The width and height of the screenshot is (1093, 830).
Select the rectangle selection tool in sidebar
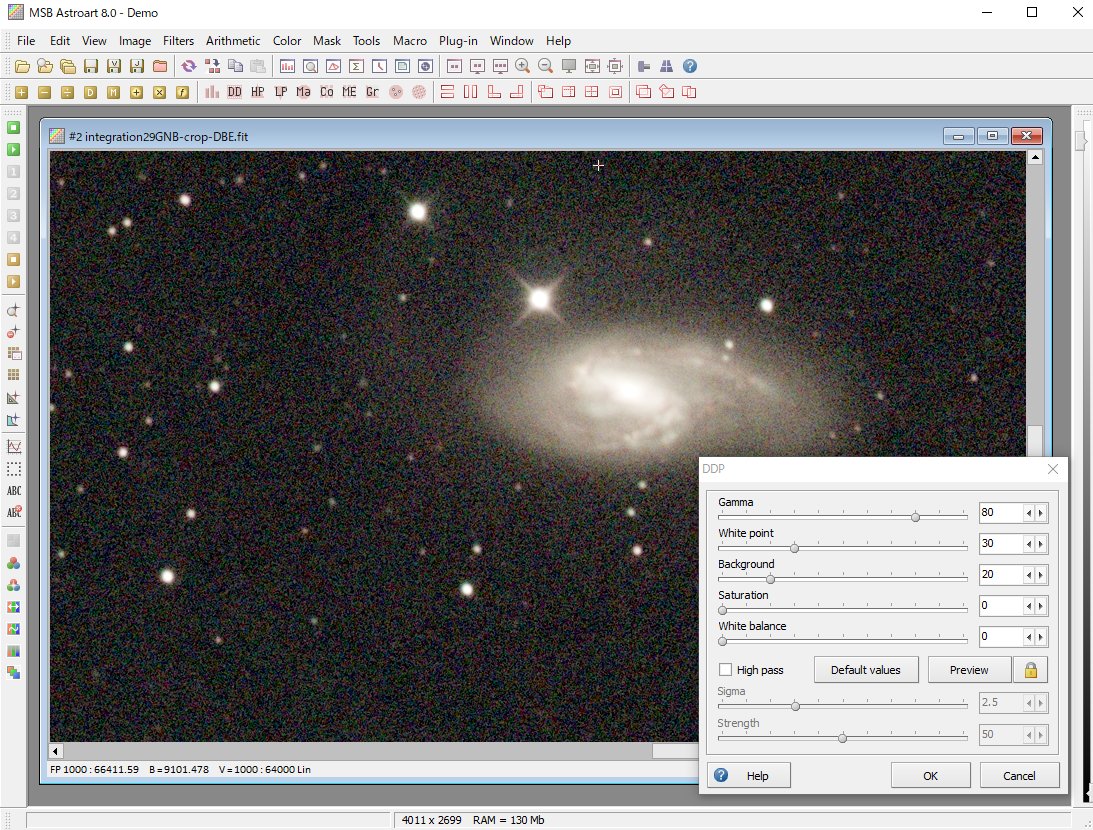click(14, 469)
